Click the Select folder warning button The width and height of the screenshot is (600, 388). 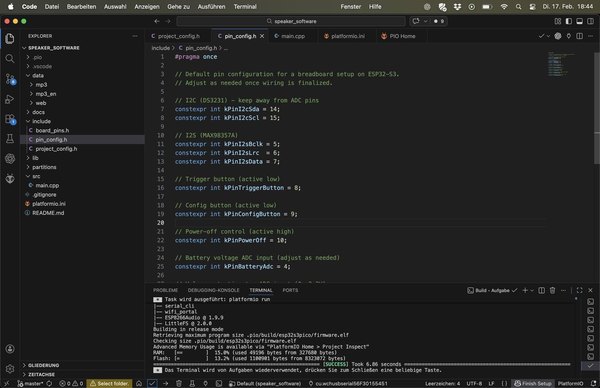click(109, 383)
